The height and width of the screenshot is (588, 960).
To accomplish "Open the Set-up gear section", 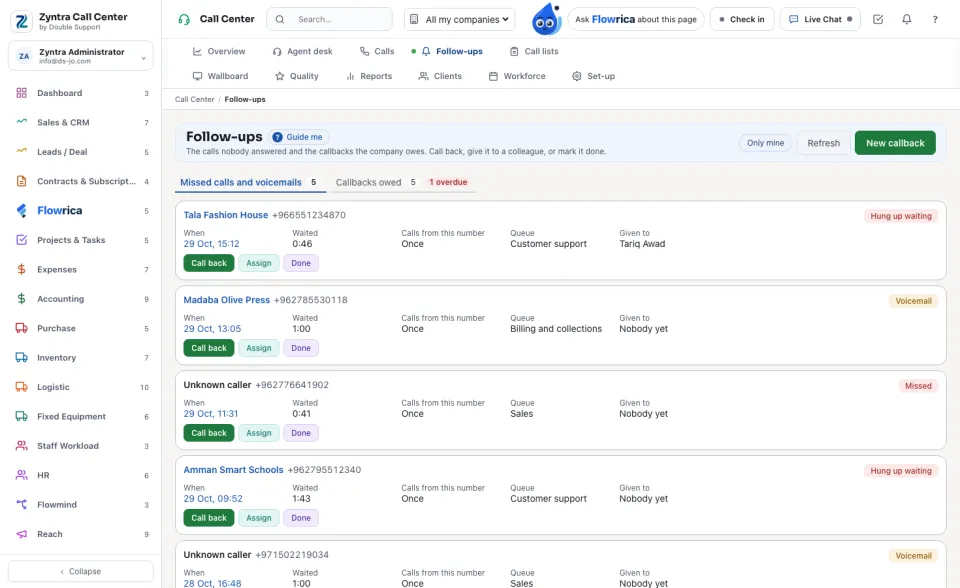I will coord(593,76).
